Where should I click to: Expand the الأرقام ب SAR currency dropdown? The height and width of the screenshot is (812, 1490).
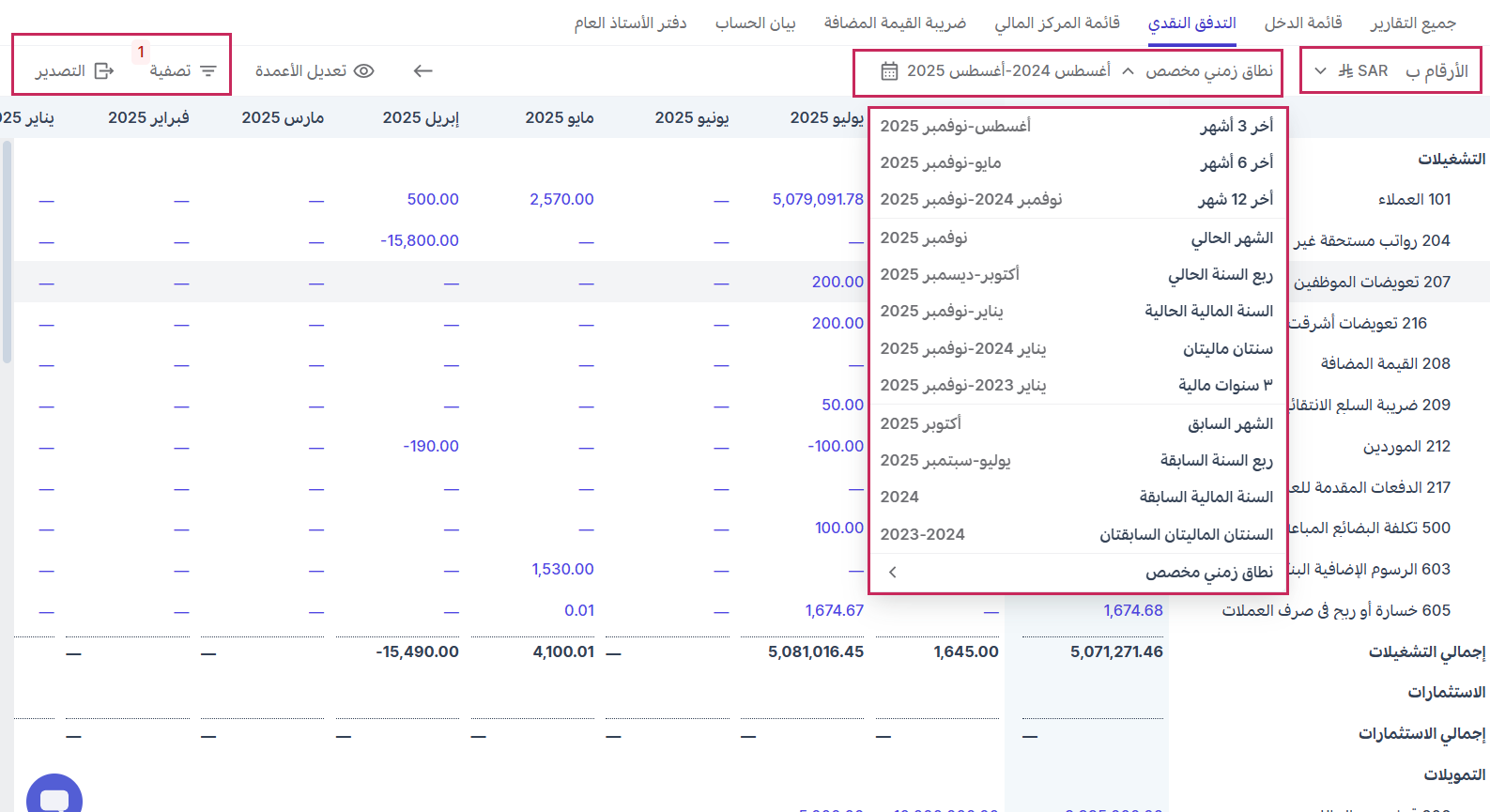pyautogui.click(x=1320, y=71)
